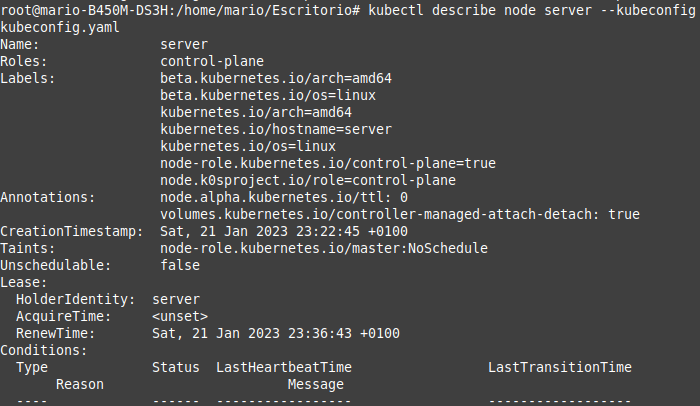Click the controller-managed-attach-detach annotation
The height and width of the screenshot is (406, 700).
click(400, 214)
